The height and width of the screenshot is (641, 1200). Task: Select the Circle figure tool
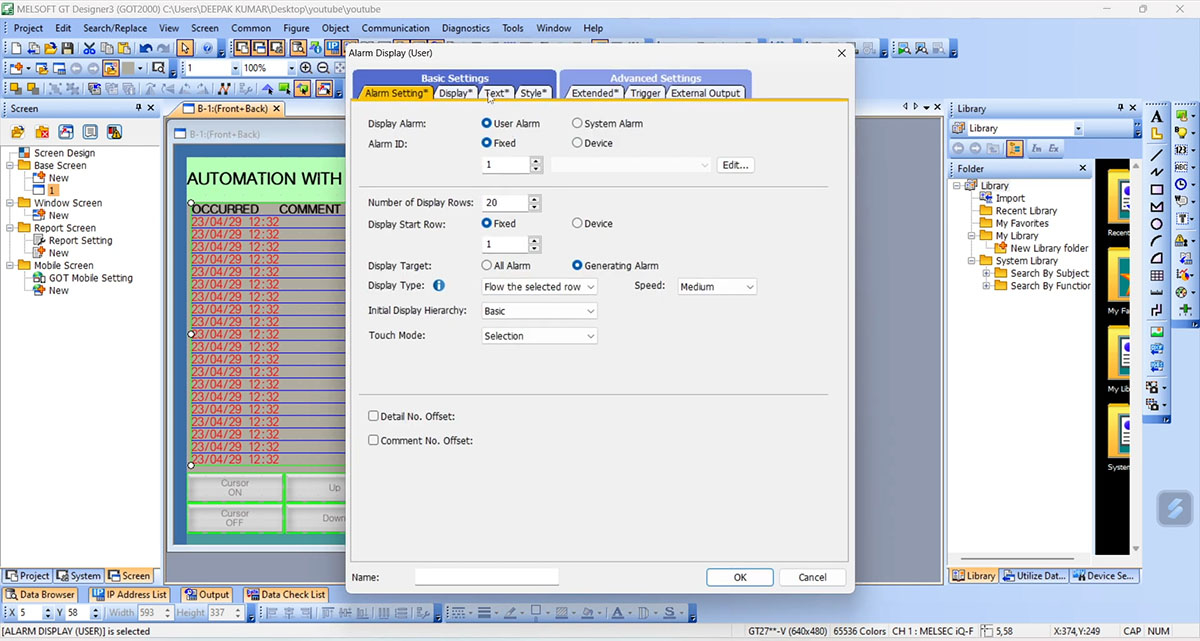pos(1157,224)
